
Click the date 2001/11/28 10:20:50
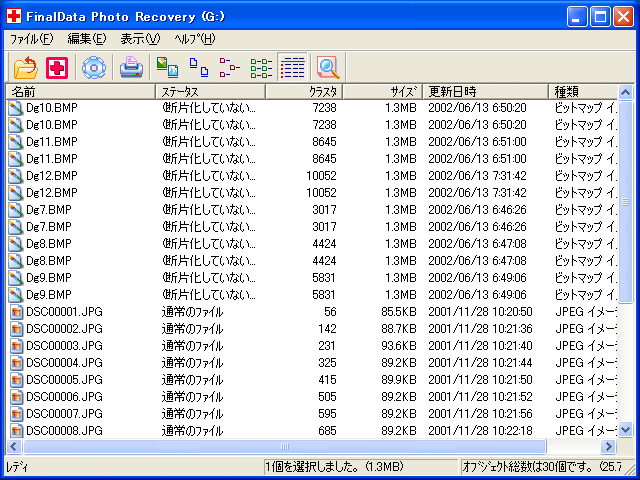coord(480,312)
